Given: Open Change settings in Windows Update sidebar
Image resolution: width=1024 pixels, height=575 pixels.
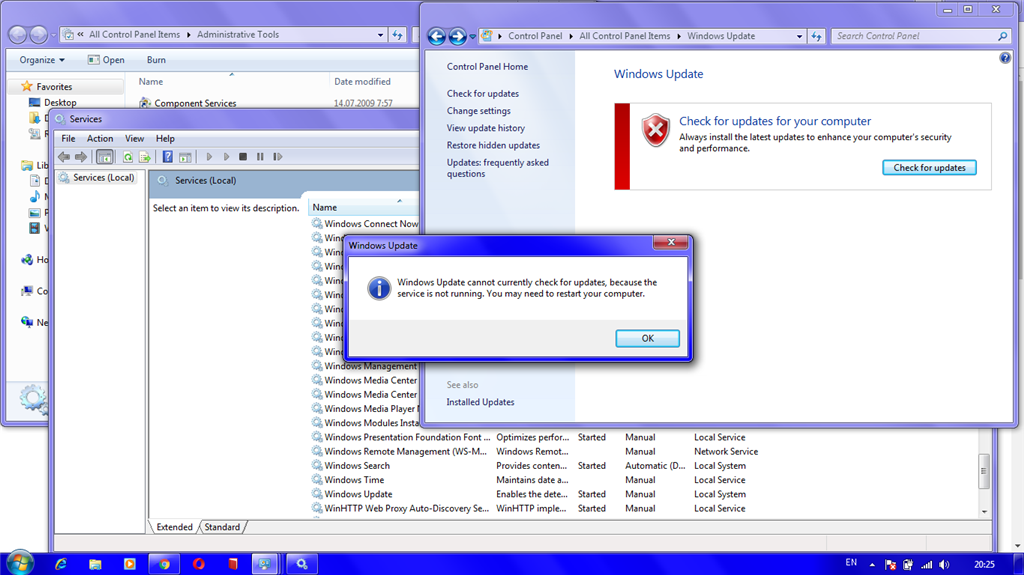Looking at the screenshot, I should [479, 111].
